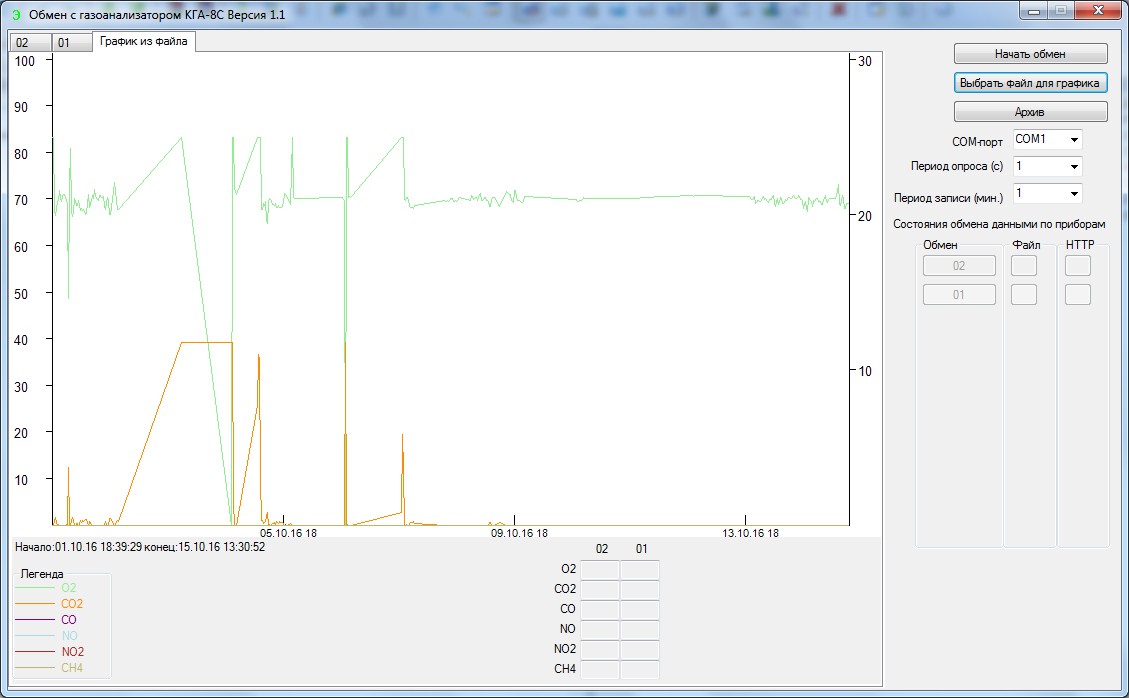This screenshot has width=1129, height=698.
Task: Click the CO2 legend line swatch
Action: 35,604
